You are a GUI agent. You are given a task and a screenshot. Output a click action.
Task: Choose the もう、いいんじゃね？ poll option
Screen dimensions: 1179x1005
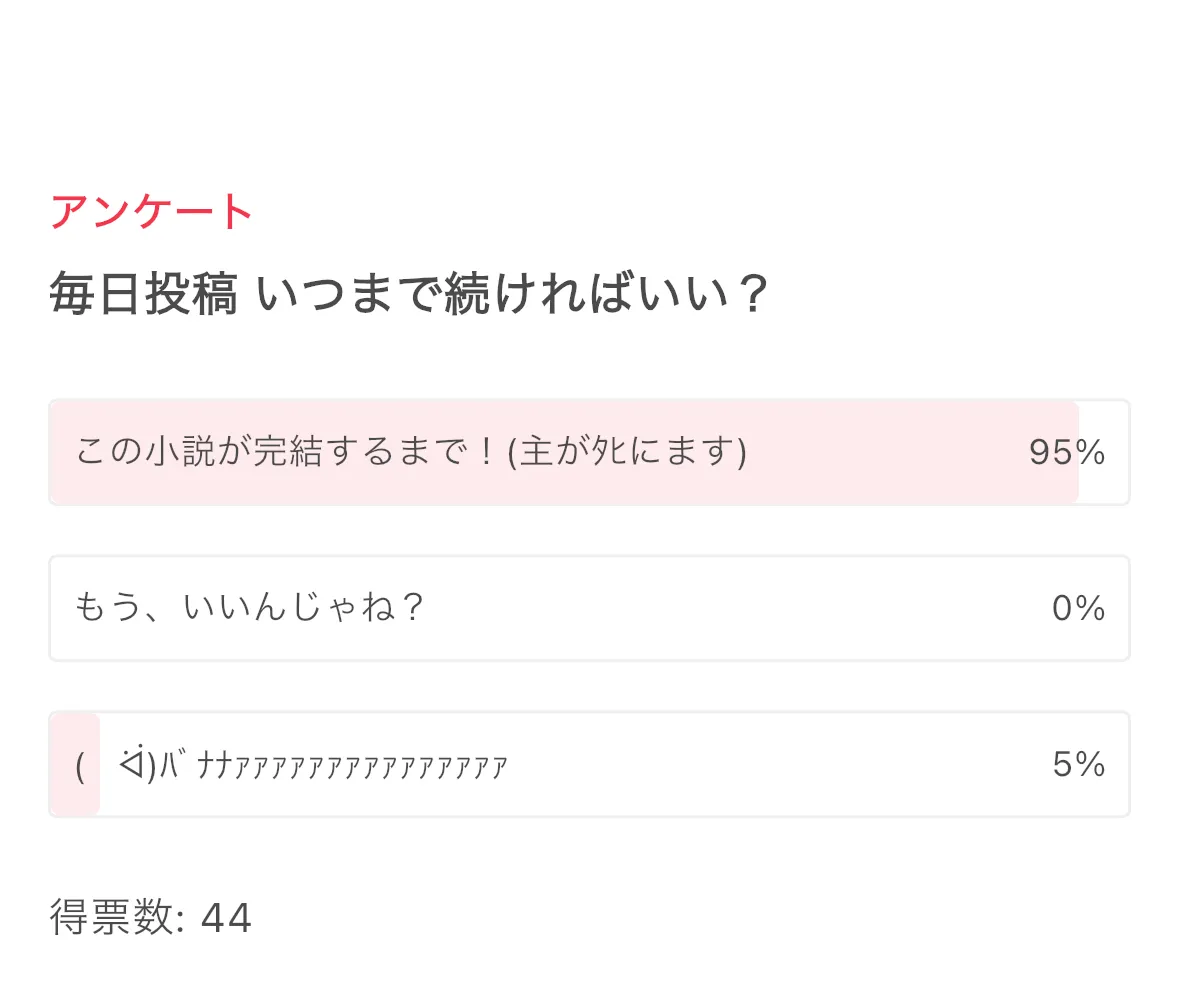[x=590, y=608]
